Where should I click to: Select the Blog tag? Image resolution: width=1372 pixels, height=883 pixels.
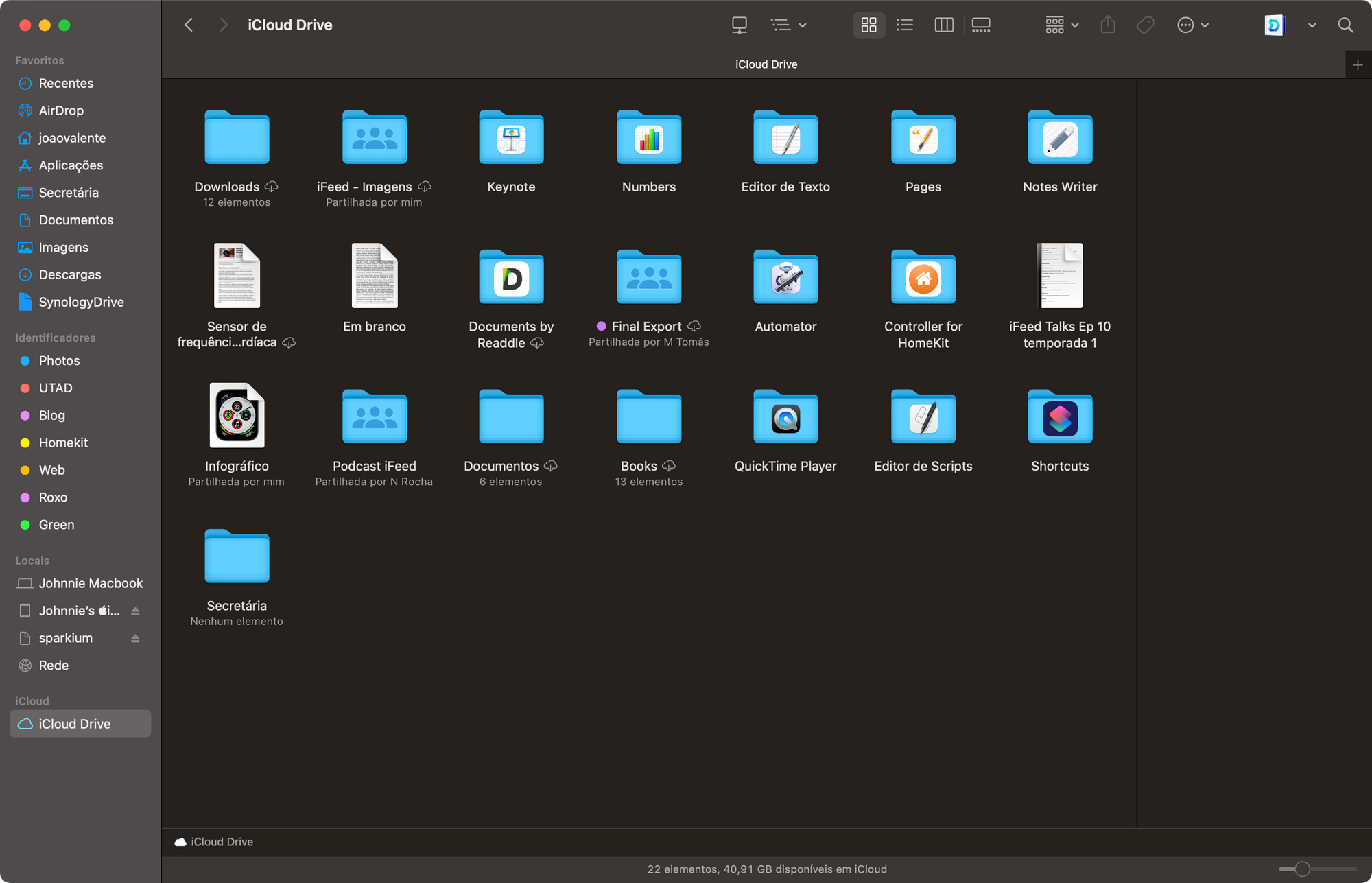coord(80,416)
